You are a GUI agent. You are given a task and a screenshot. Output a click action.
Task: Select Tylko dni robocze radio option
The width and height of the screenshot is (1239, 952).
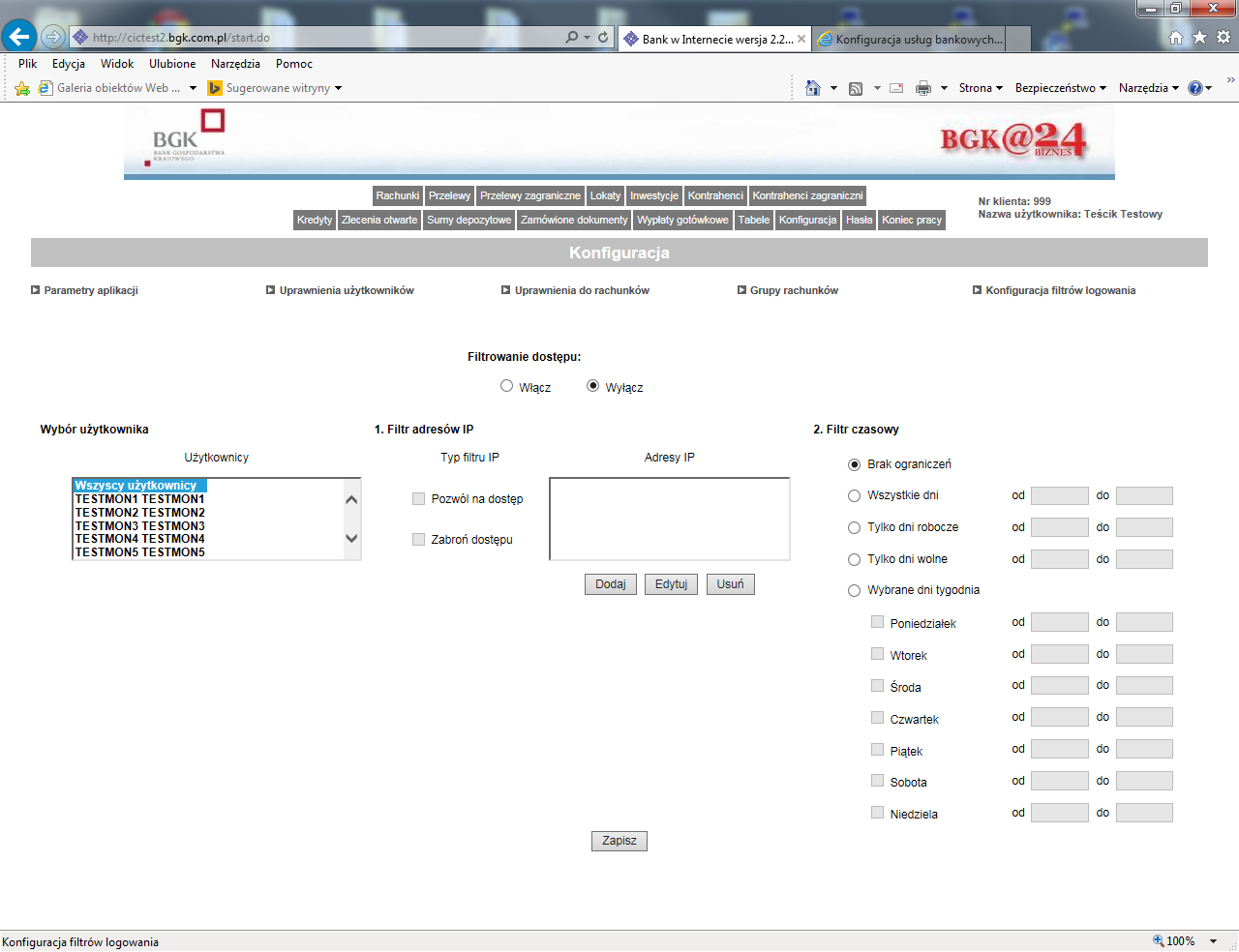coord(854,527)
